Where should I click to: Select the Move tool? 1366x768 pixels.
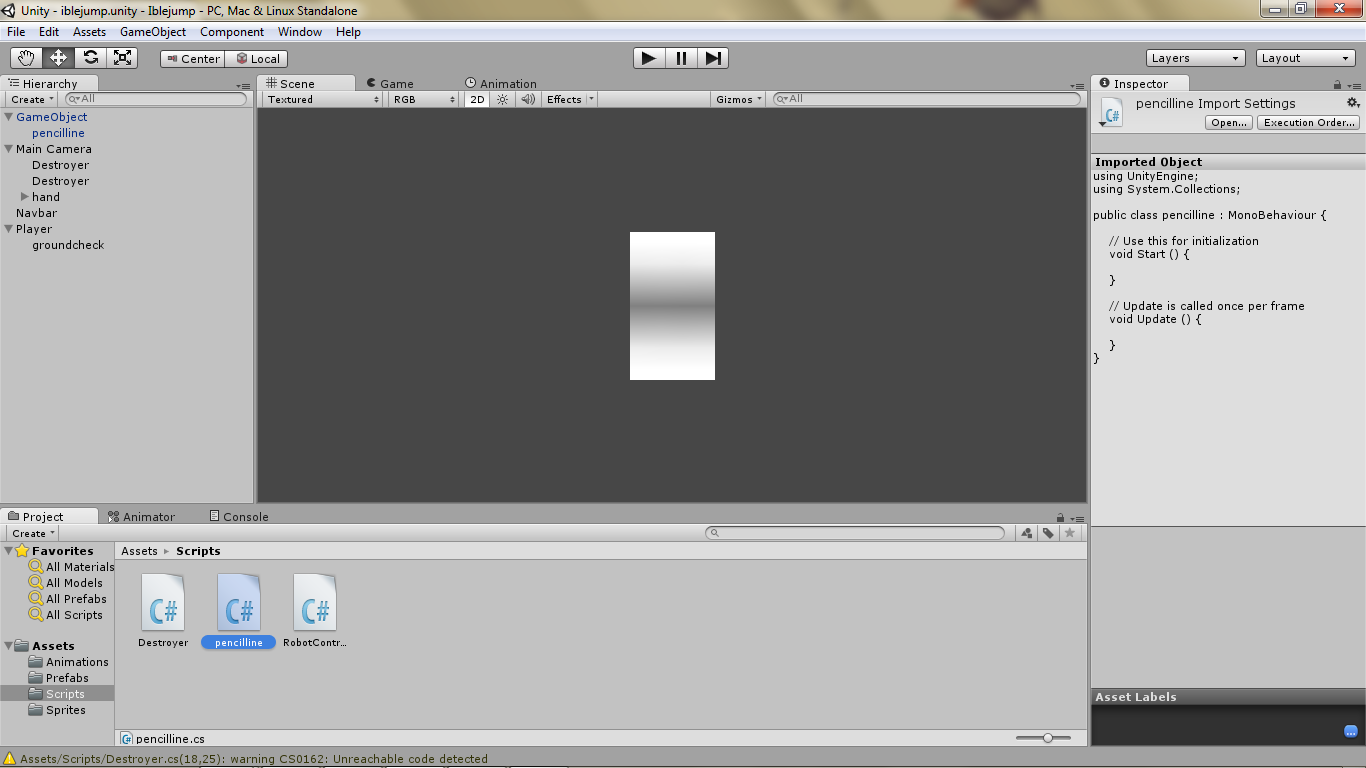click(58, 58)
